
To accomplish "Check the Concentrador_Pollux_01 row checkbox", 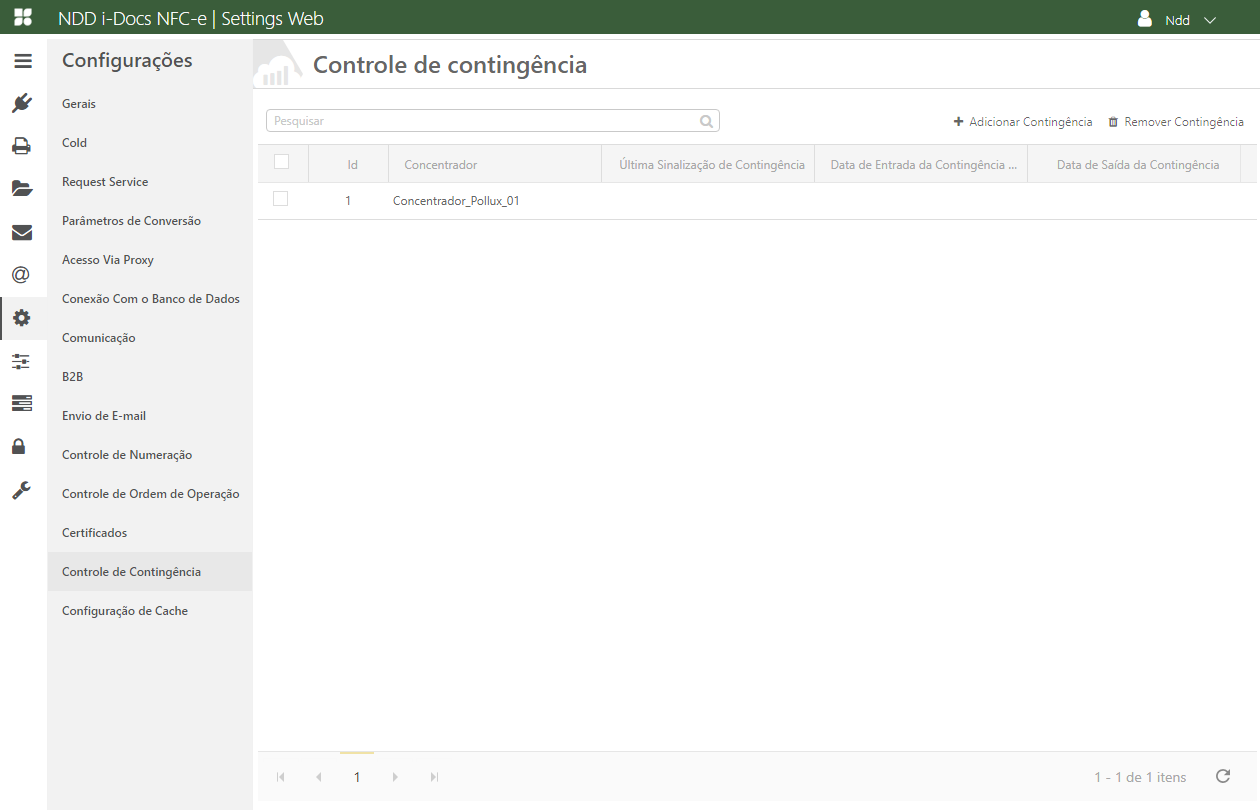I will pyautogui.click(x=280, y=199).
